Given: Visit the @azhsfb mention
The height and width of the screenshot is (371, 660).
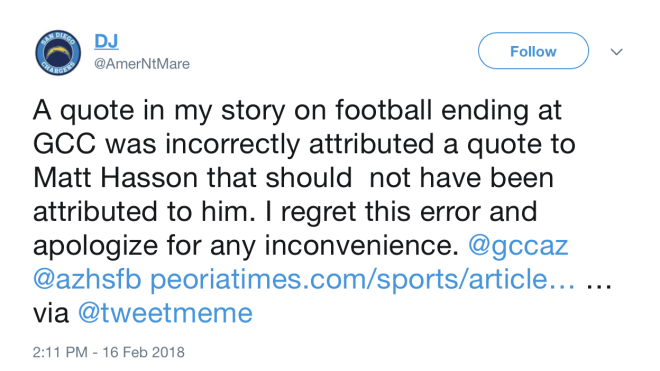Looking at the screenshot, I should (x=87, y=279).
